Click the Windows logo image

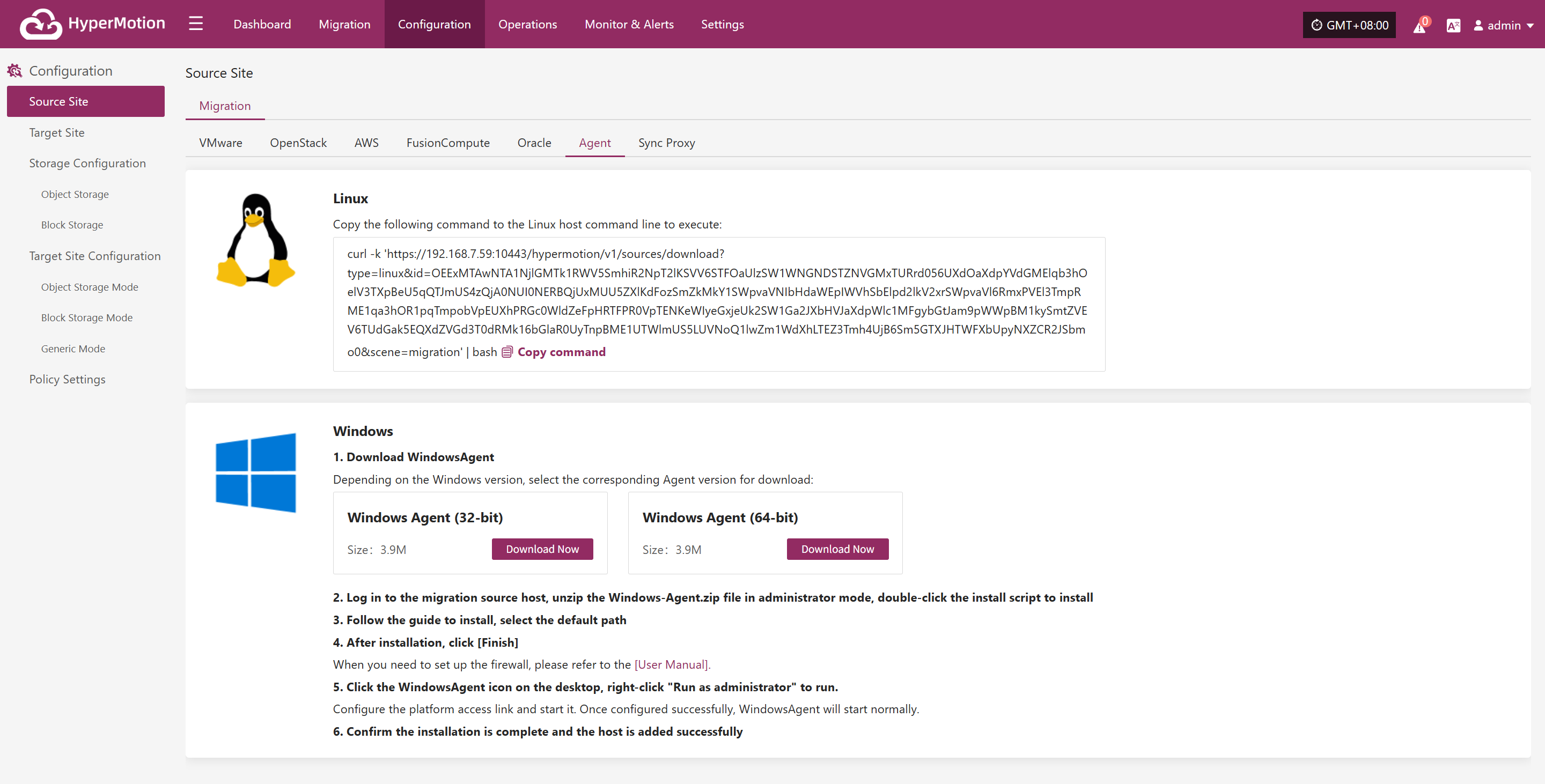(x=255, y=472)
